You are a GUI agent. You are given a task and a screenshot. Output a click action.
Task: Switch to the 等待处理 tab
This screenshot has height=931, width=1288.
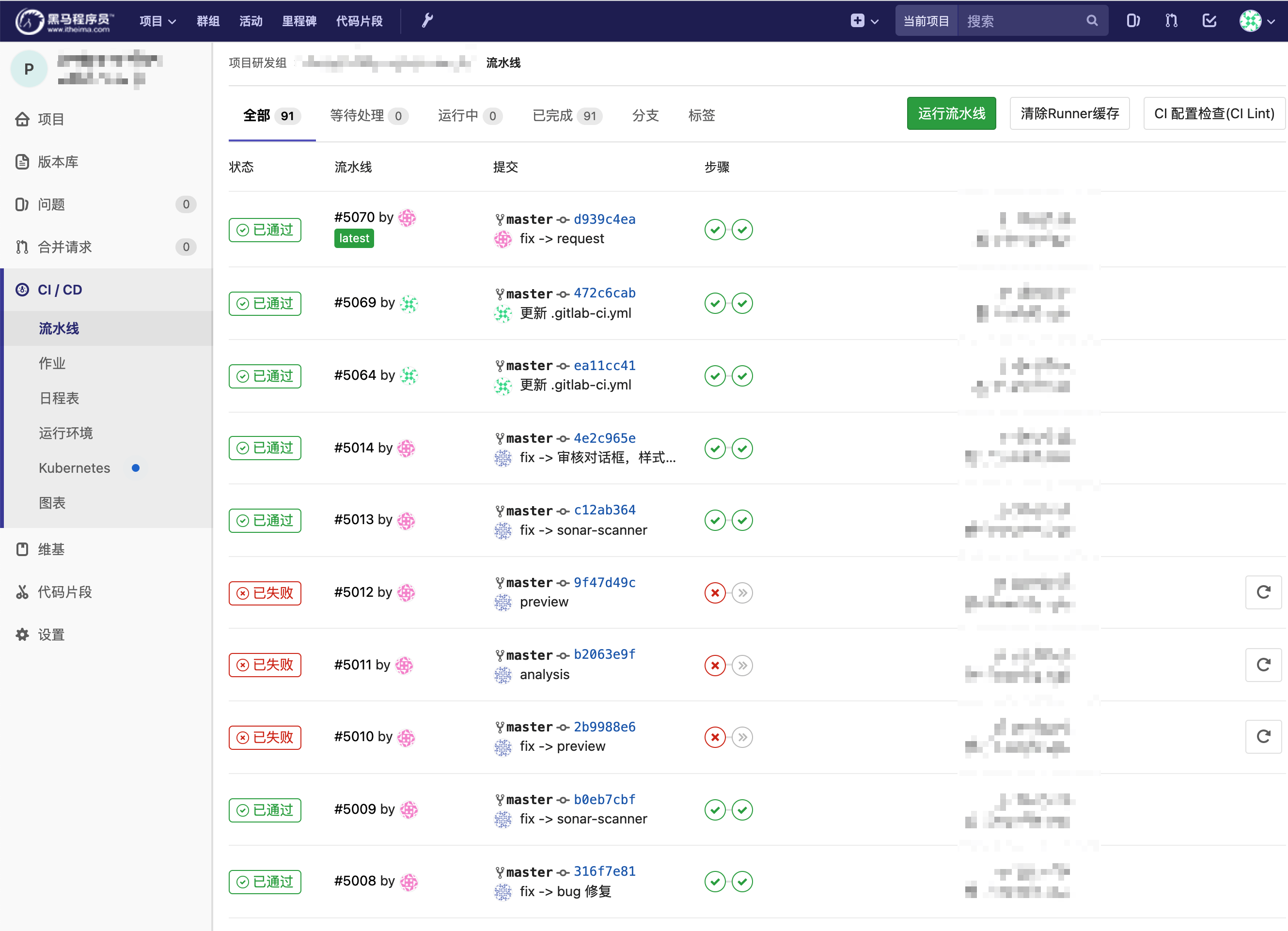click(369, 115)
